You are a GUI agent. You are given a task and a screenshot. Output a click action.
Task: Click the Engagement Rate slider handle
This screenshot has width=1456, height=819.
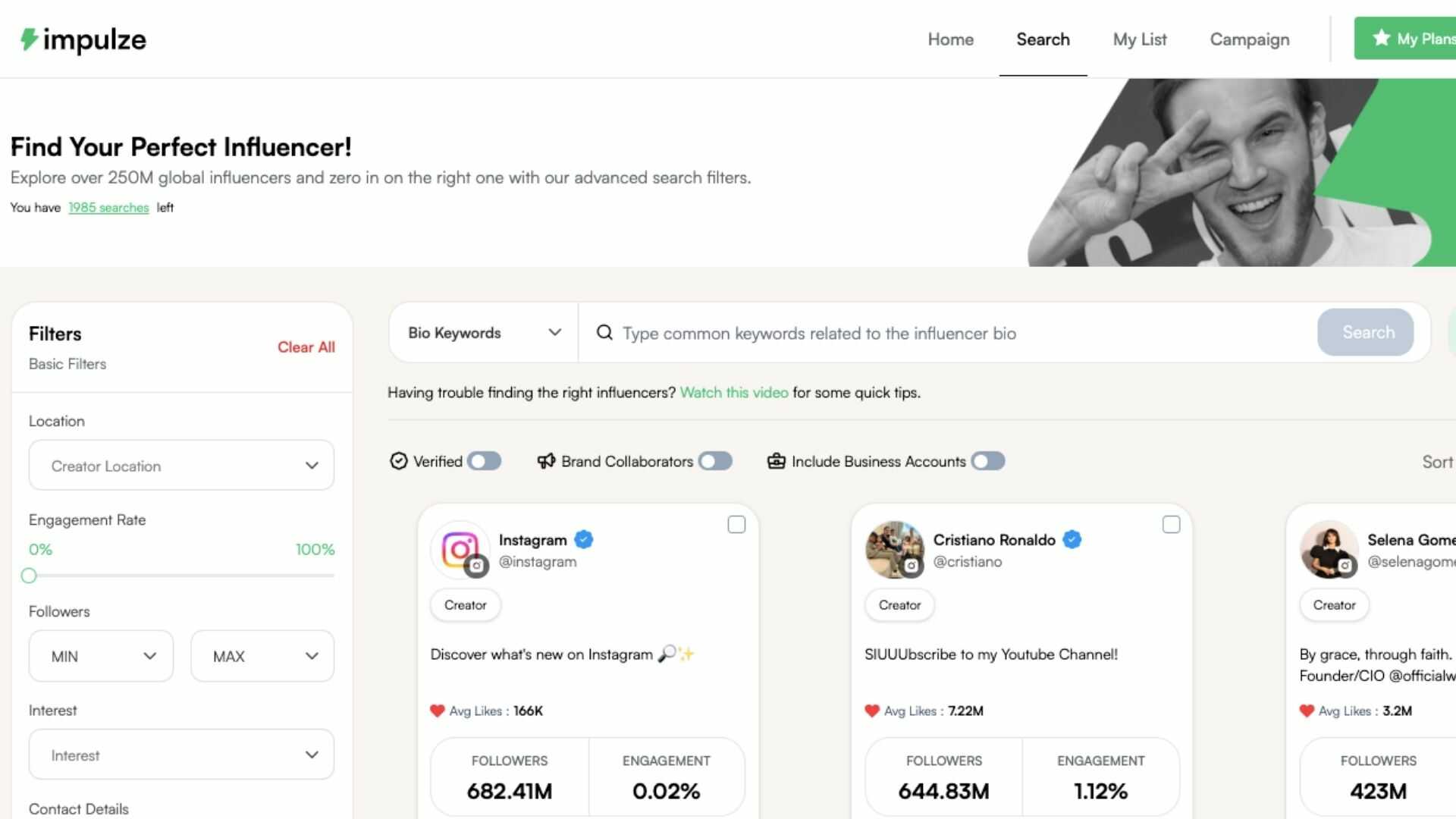pyautogui.click(x=29, y=576)
